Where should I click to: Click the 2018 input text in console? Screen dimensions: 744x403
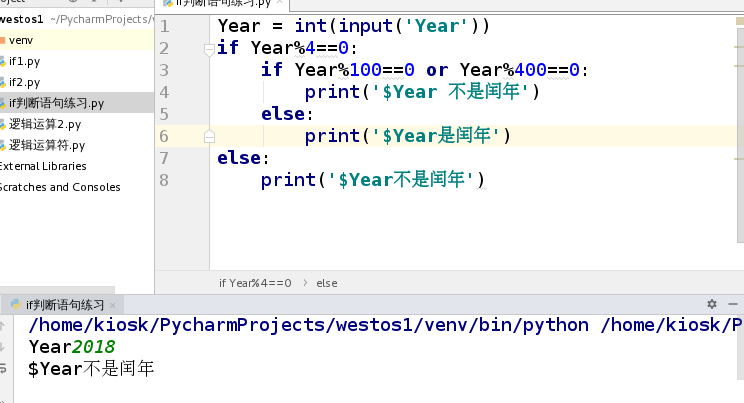point(93,347)
